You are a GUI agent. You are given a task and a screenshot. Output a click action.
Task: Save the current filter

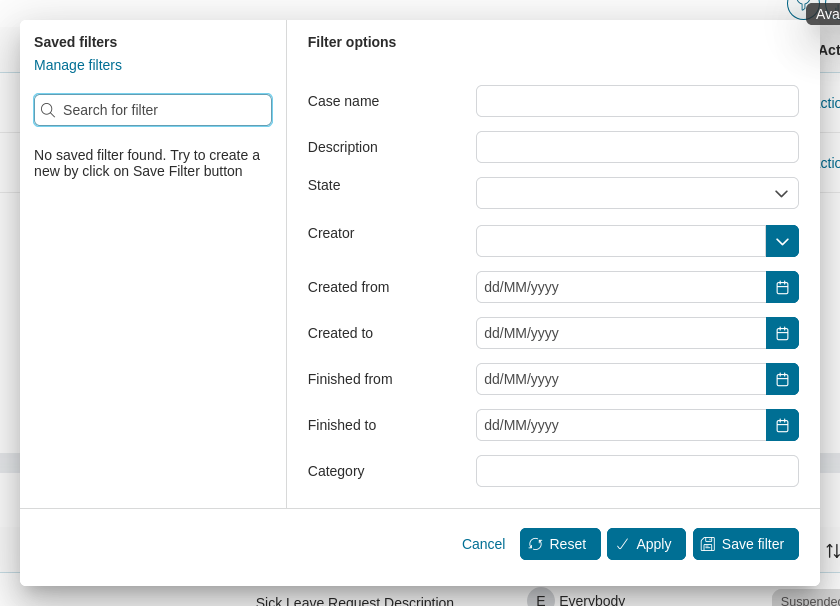[x=746, y=544]
